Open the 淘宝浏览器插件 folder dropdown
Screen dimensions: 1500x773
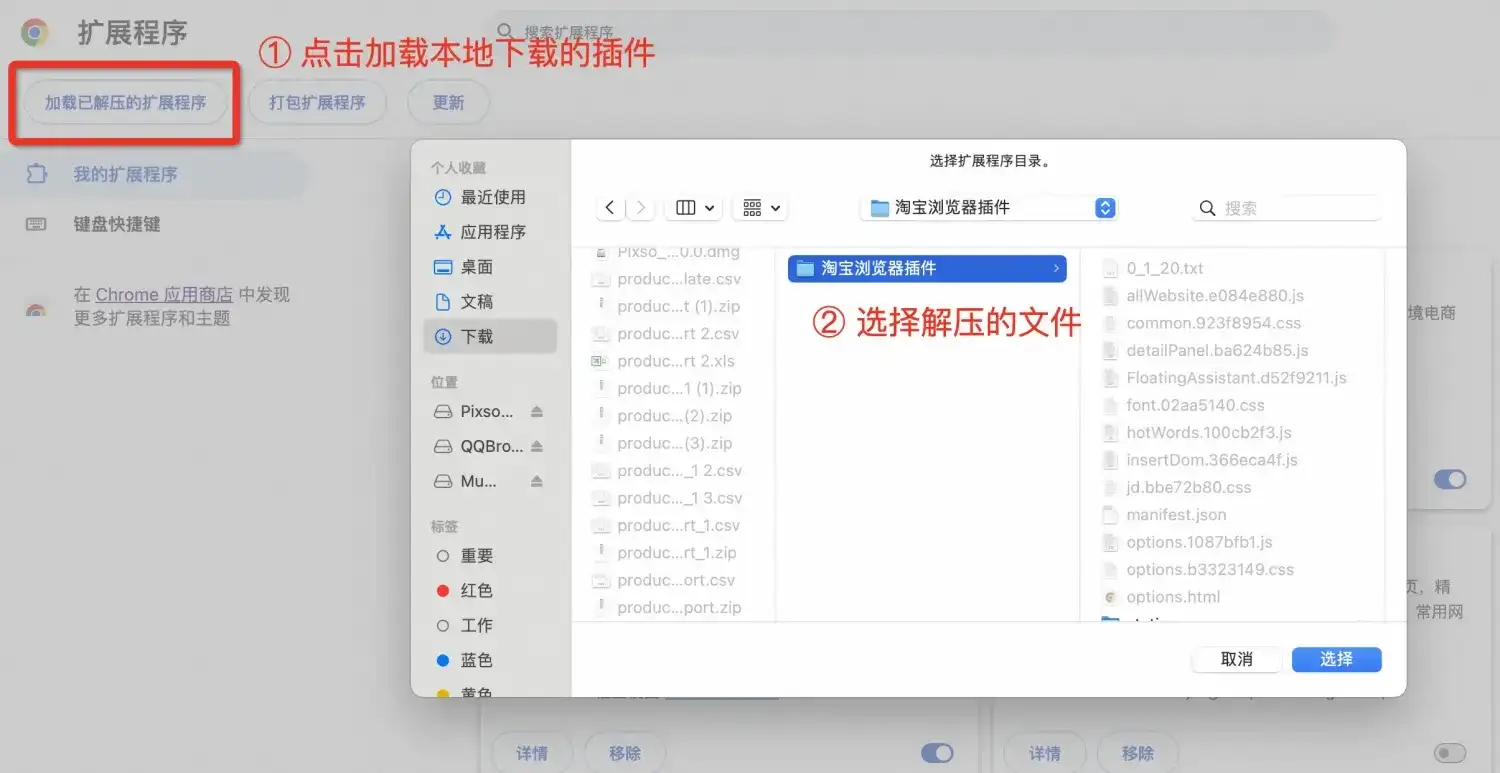[1104, 207]
